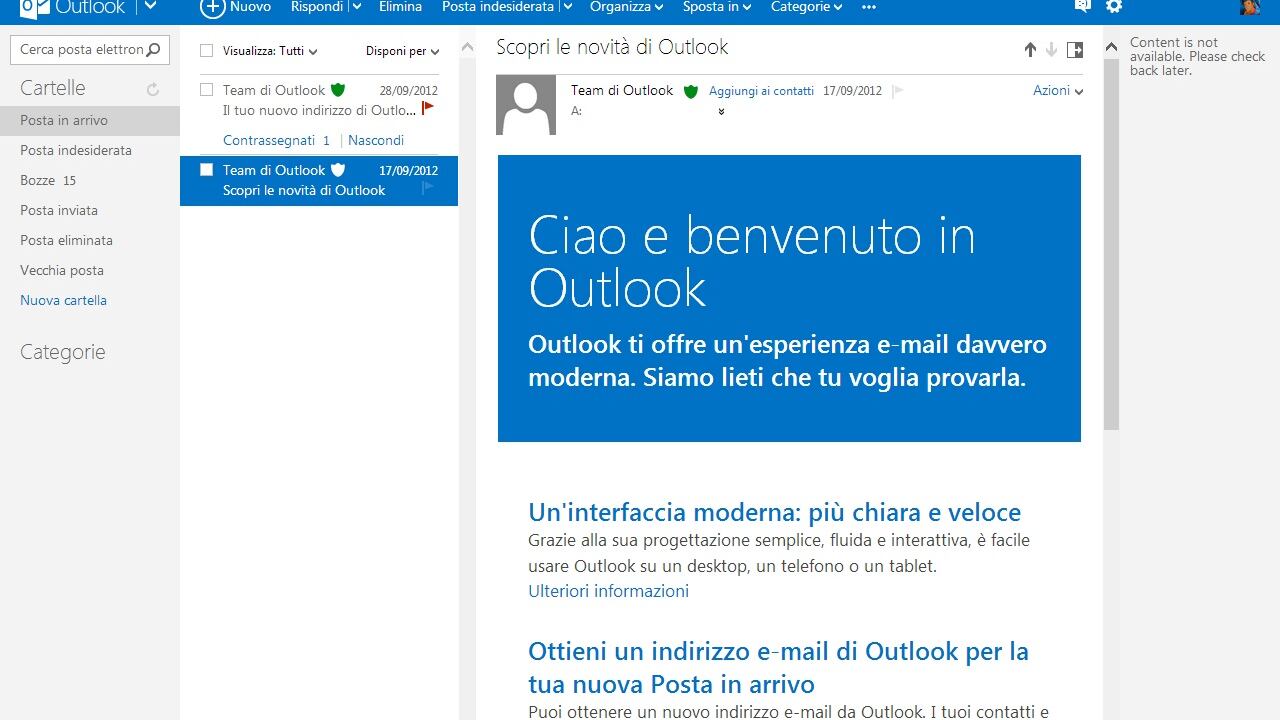
Task: Click flag on selected 17/09/2012 message
Action: click(428, 187)
